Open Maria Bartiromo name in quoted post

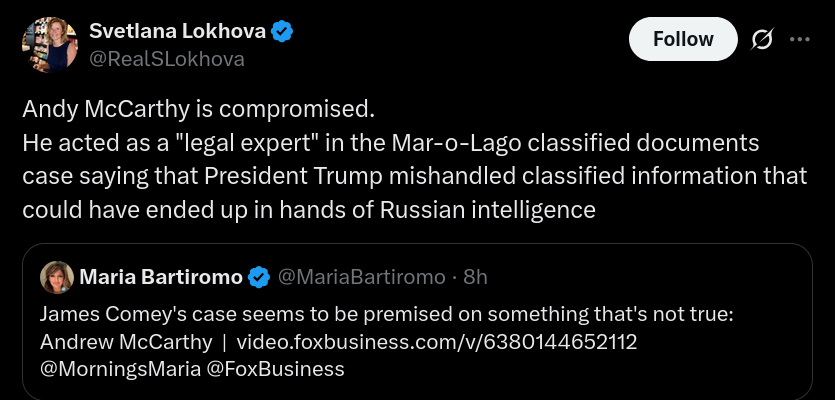(x=160, y=276)
